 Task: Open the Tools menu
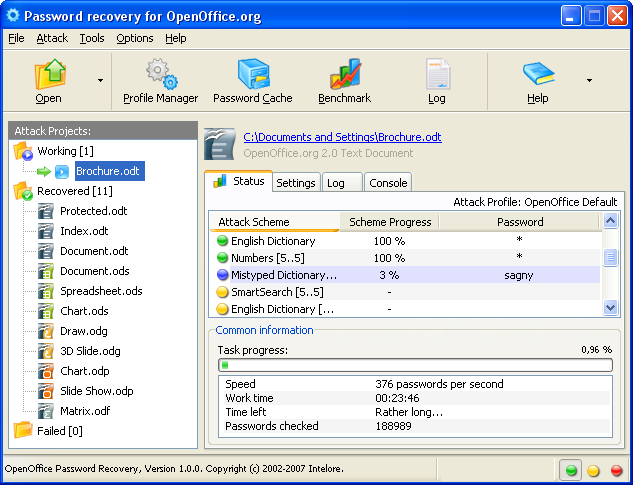(x=92, y=38)
